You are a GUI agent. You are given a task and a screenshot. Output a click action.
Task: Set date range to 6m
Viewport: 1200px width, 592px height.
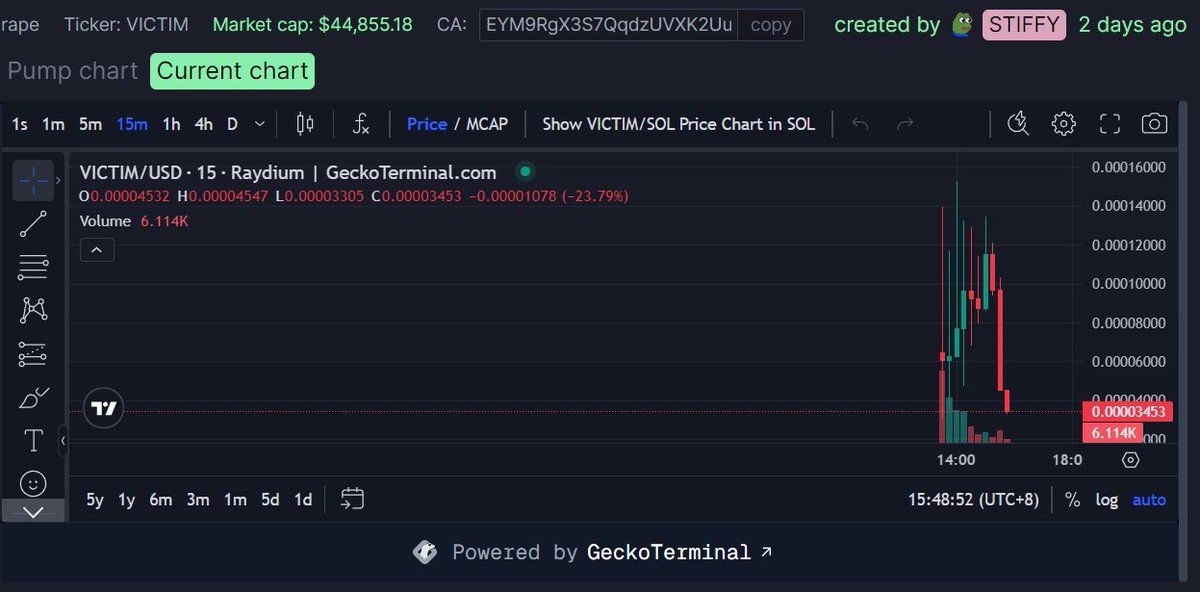tap(161, 499)
